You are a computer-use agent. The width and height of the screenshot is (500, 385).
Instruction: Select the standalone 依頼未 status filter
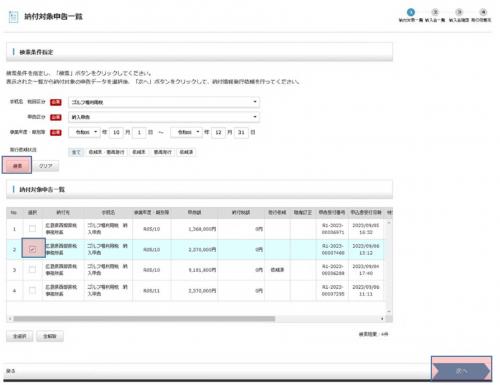[x=139, y=152]
